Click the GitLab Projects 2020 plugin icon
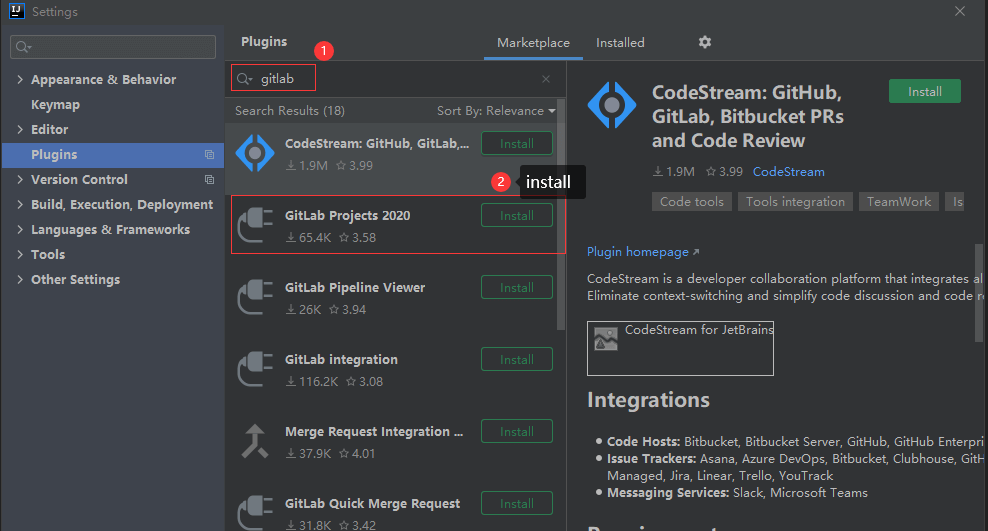The height and width of the screenshot is (531, 988). pos(255,225)
